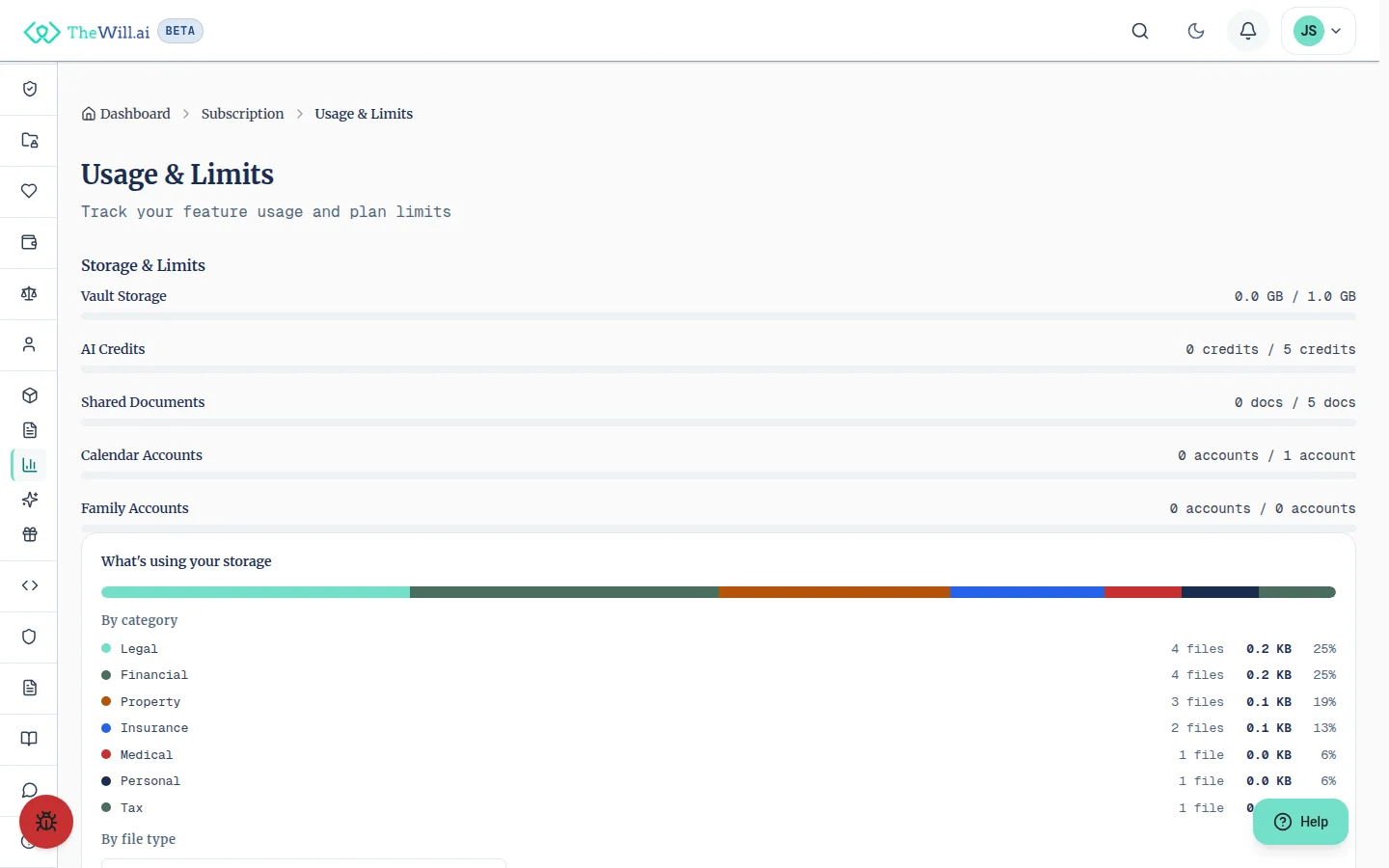Open the person profile sidebar icon
This screenshot has height=868, width=1389.
point(29,344)
